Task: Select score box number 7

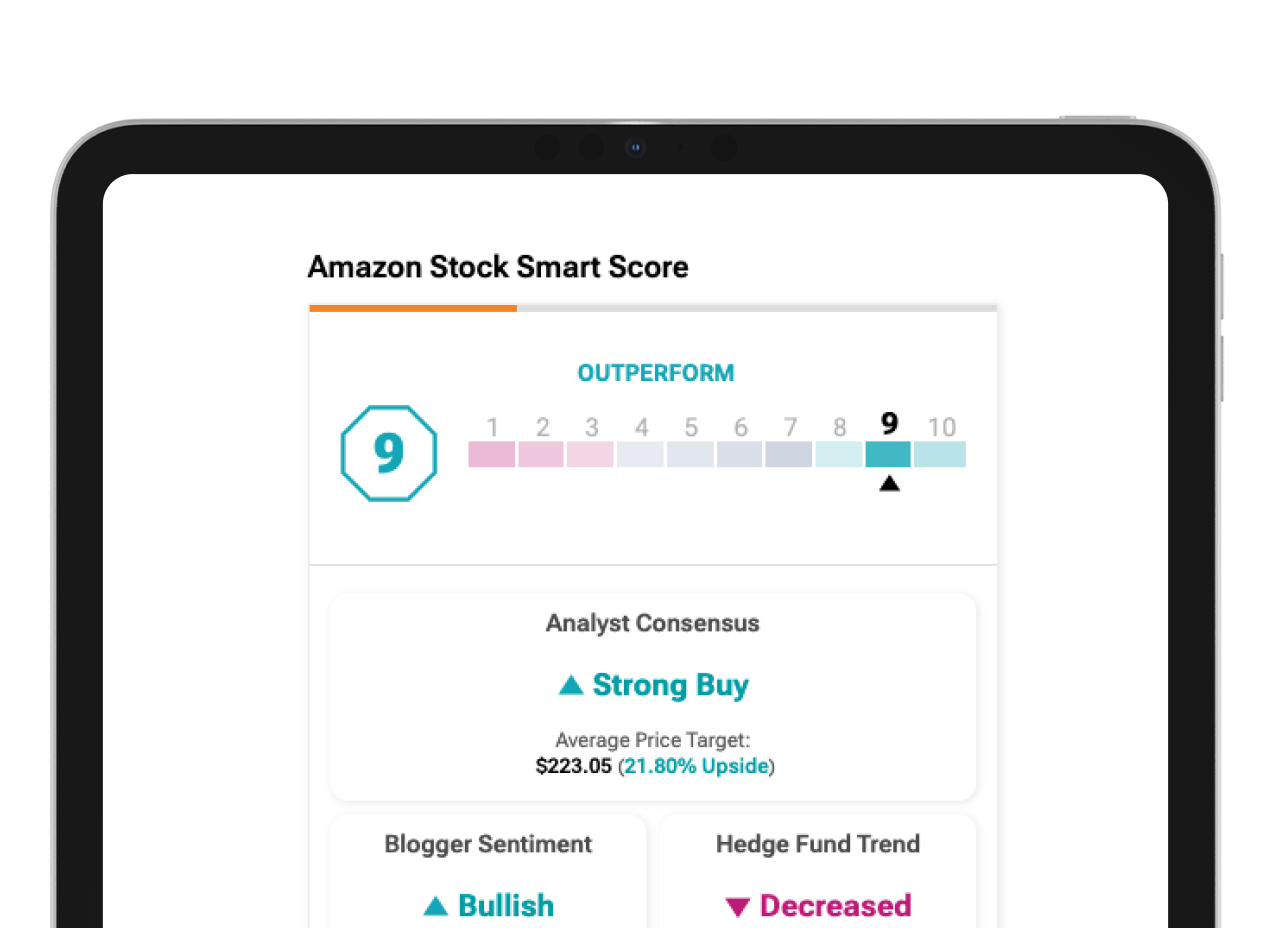Action: tap(789, 454)
